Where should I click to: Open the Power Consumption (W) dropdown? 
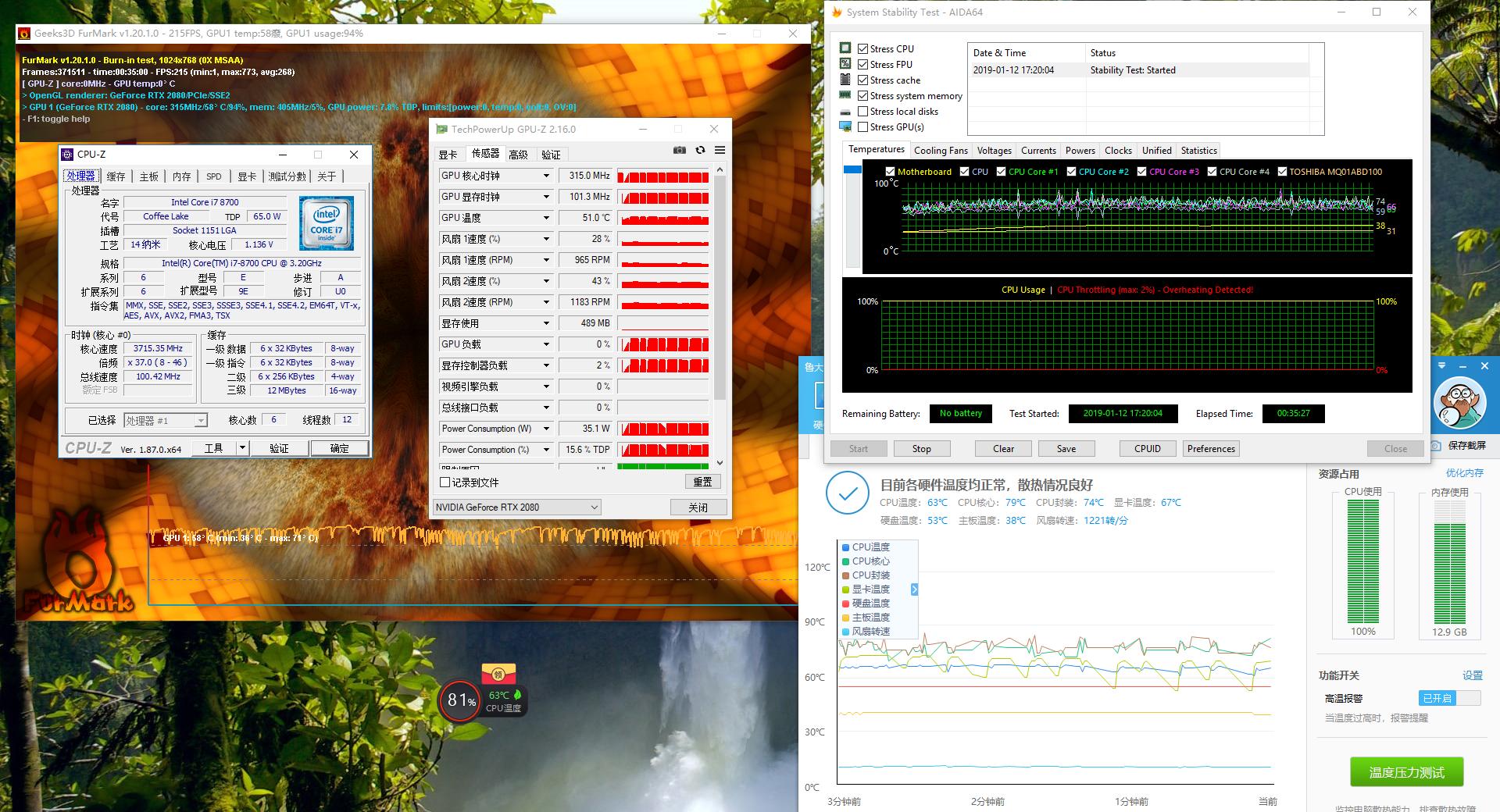[x=546, y=429]
